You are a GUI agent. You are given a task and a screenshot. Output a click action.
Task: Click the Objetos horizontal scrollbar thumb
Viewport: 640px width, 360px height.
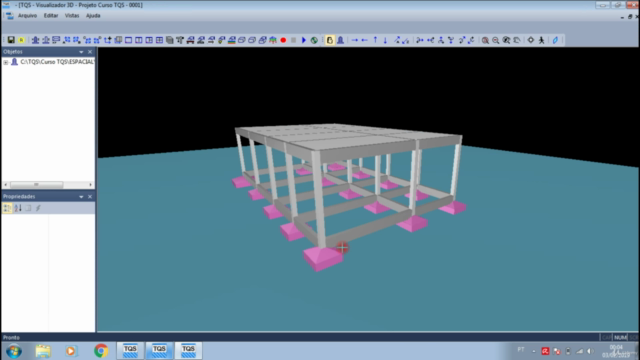coord(36,184)
